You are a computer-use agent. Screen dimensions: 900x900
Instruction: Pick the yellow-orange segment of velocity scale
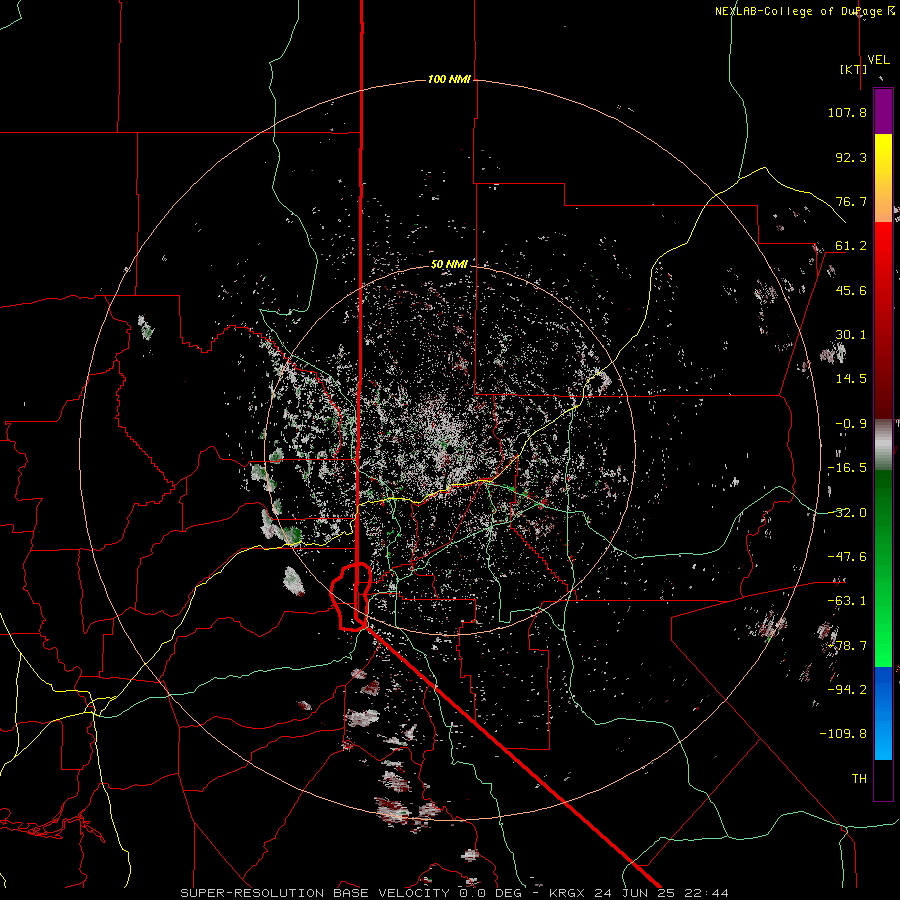883,178
